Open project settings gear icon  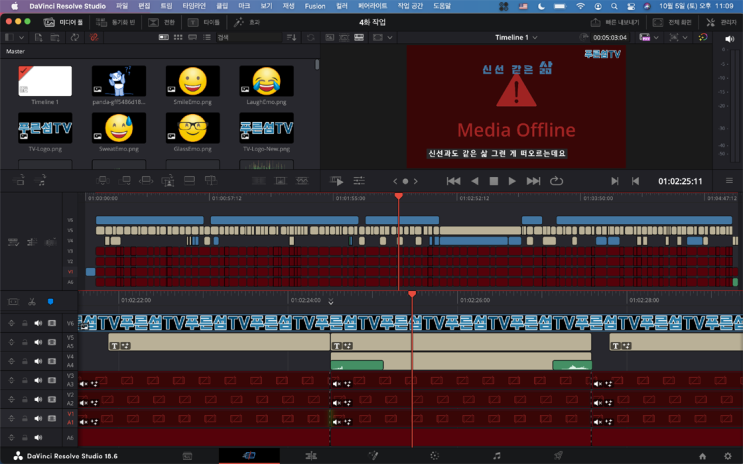pyautogui.click(x=728, y=455)
